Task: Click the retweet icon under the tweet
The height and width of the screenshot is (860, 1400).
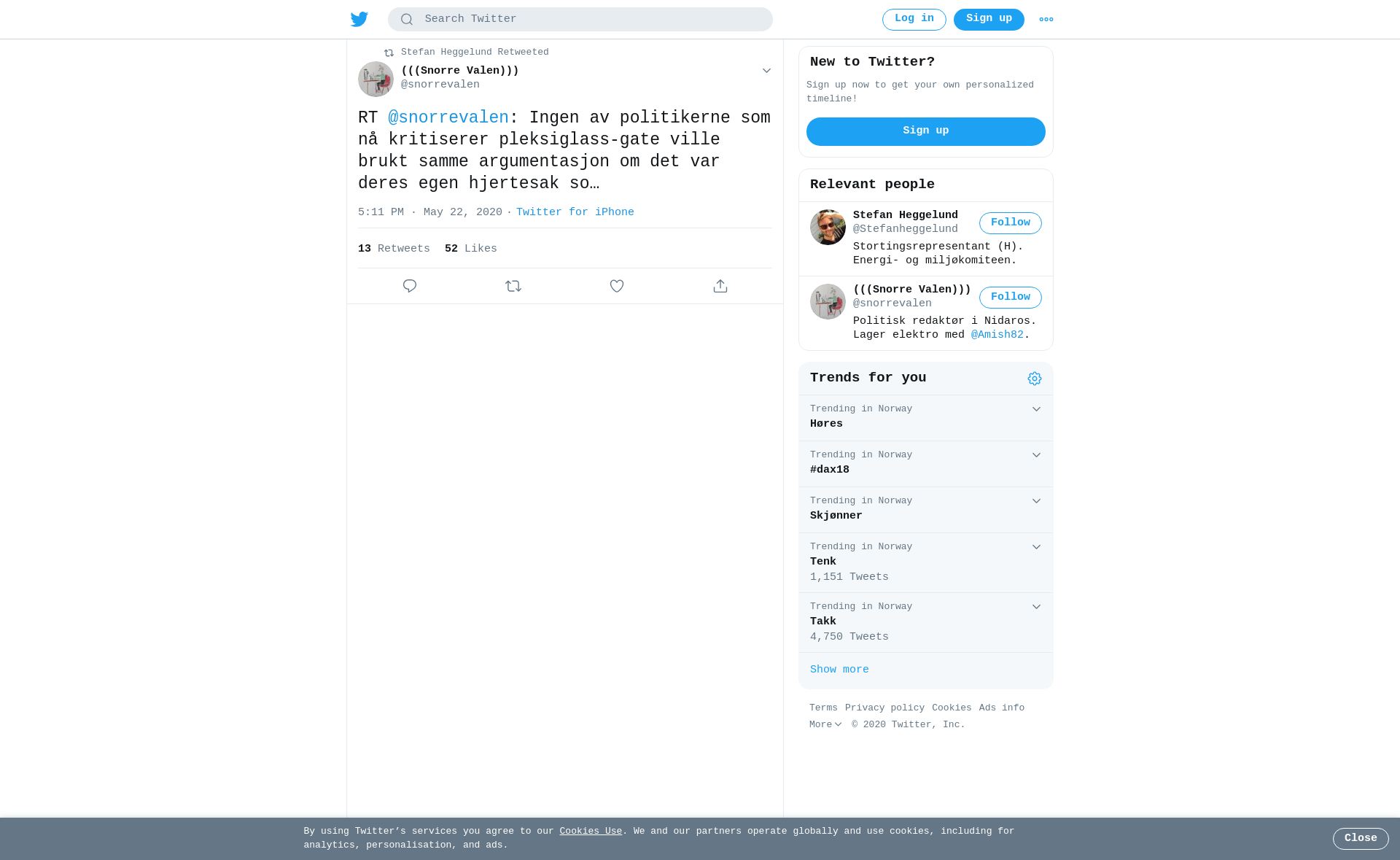Action: (x=513, y=286)
